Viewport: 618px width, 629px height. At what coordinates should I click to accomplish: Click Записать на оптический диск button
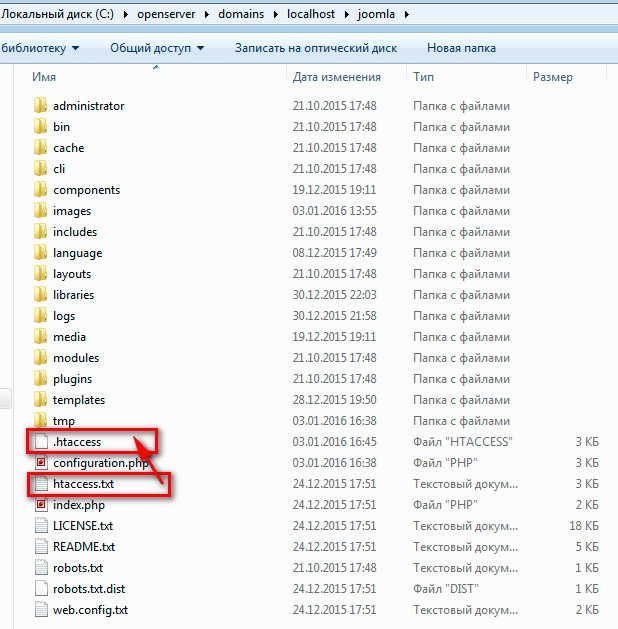coord(315,48)
